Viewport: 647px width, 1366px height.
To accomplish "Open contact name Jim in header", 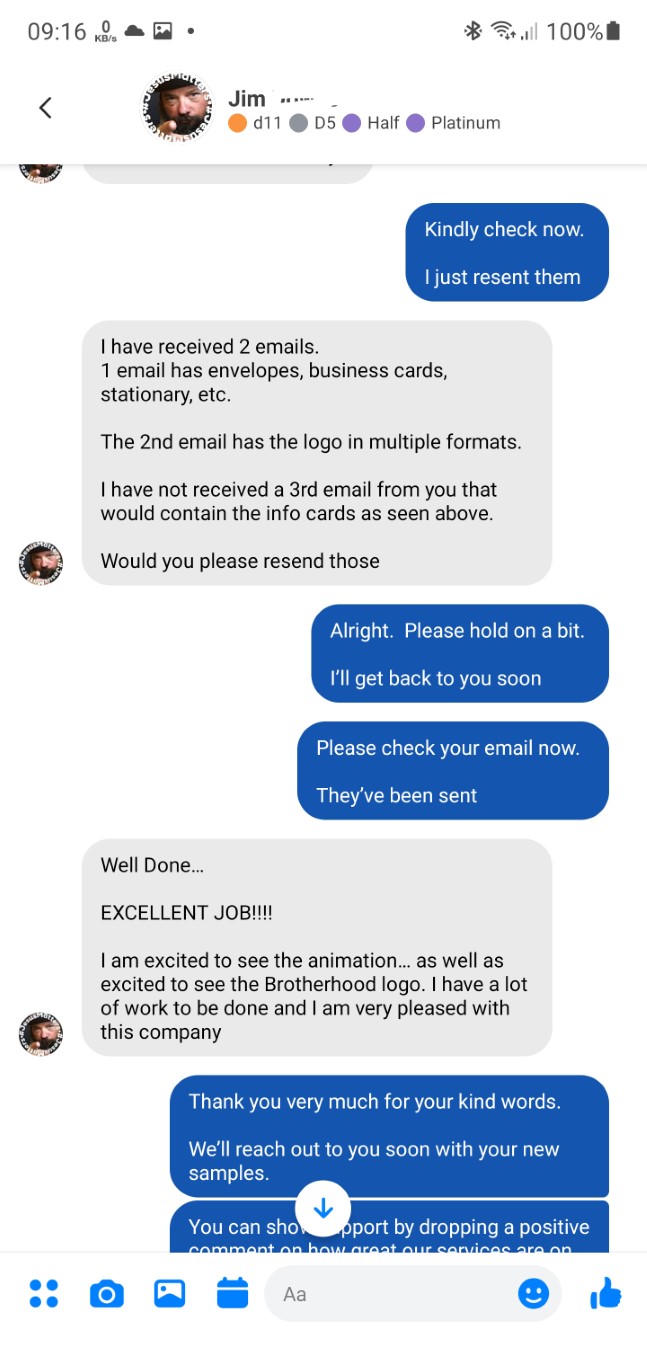I will click(246, 98).
